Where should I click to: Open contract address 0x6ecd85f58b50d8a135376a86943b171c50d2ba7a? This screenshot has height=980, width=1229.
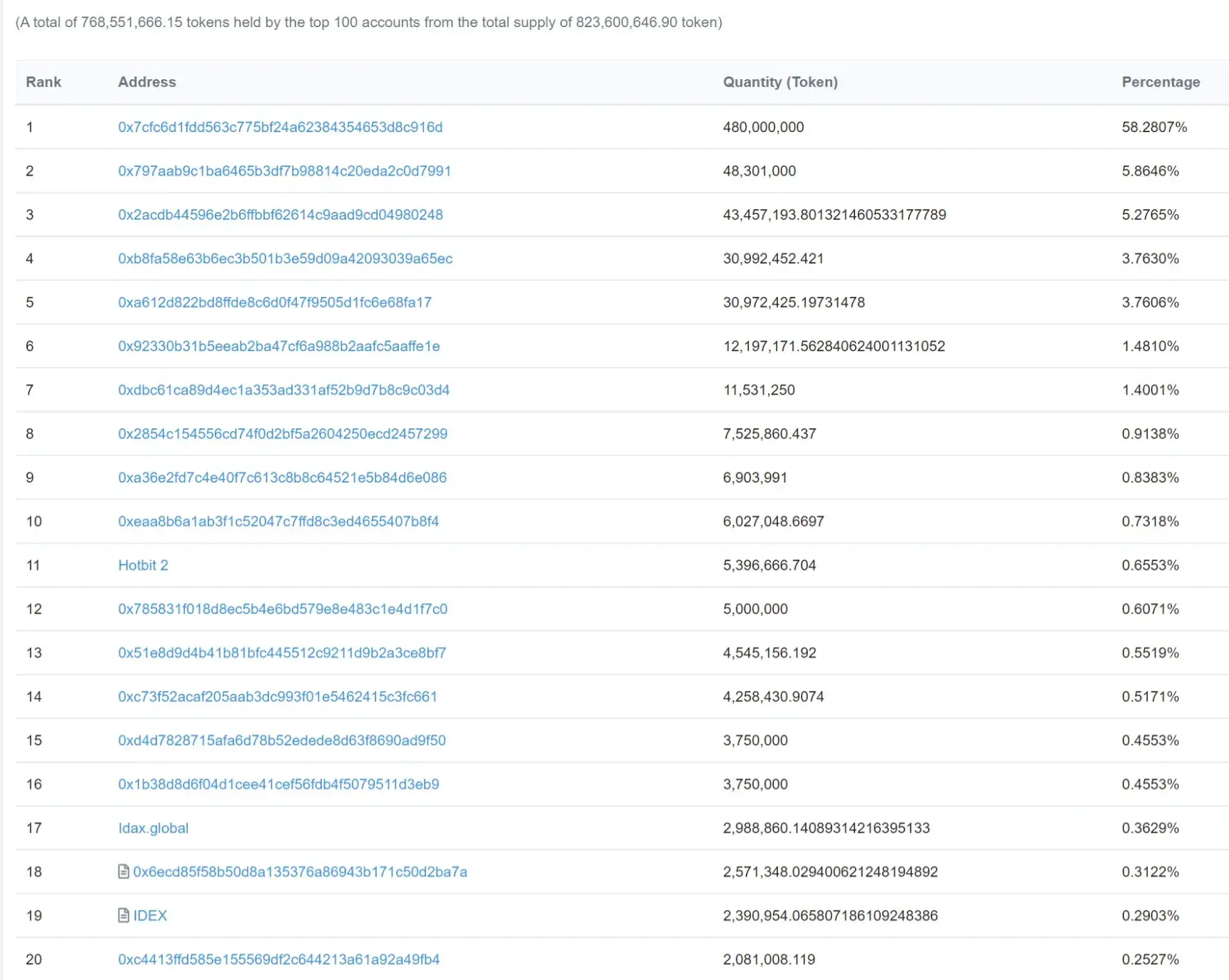click(x=300, y=872)
